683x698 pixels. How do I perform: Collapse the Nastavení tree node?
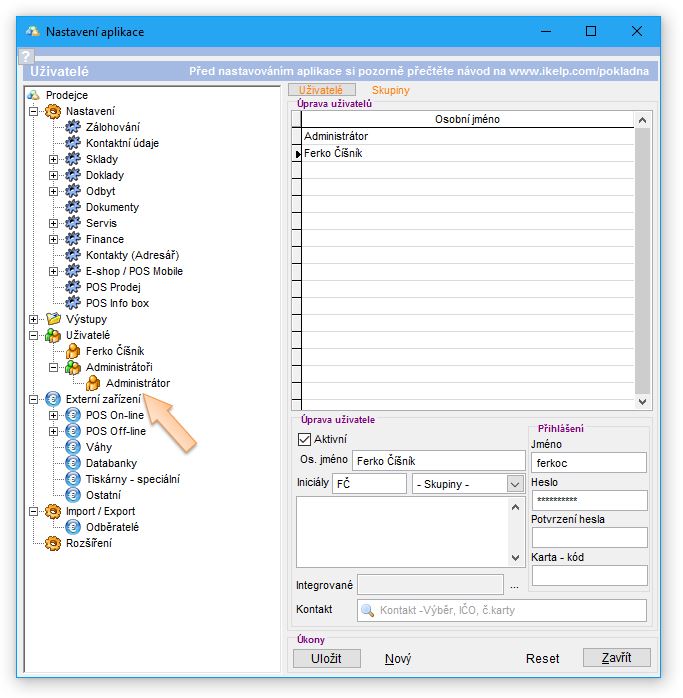[34, 111]
